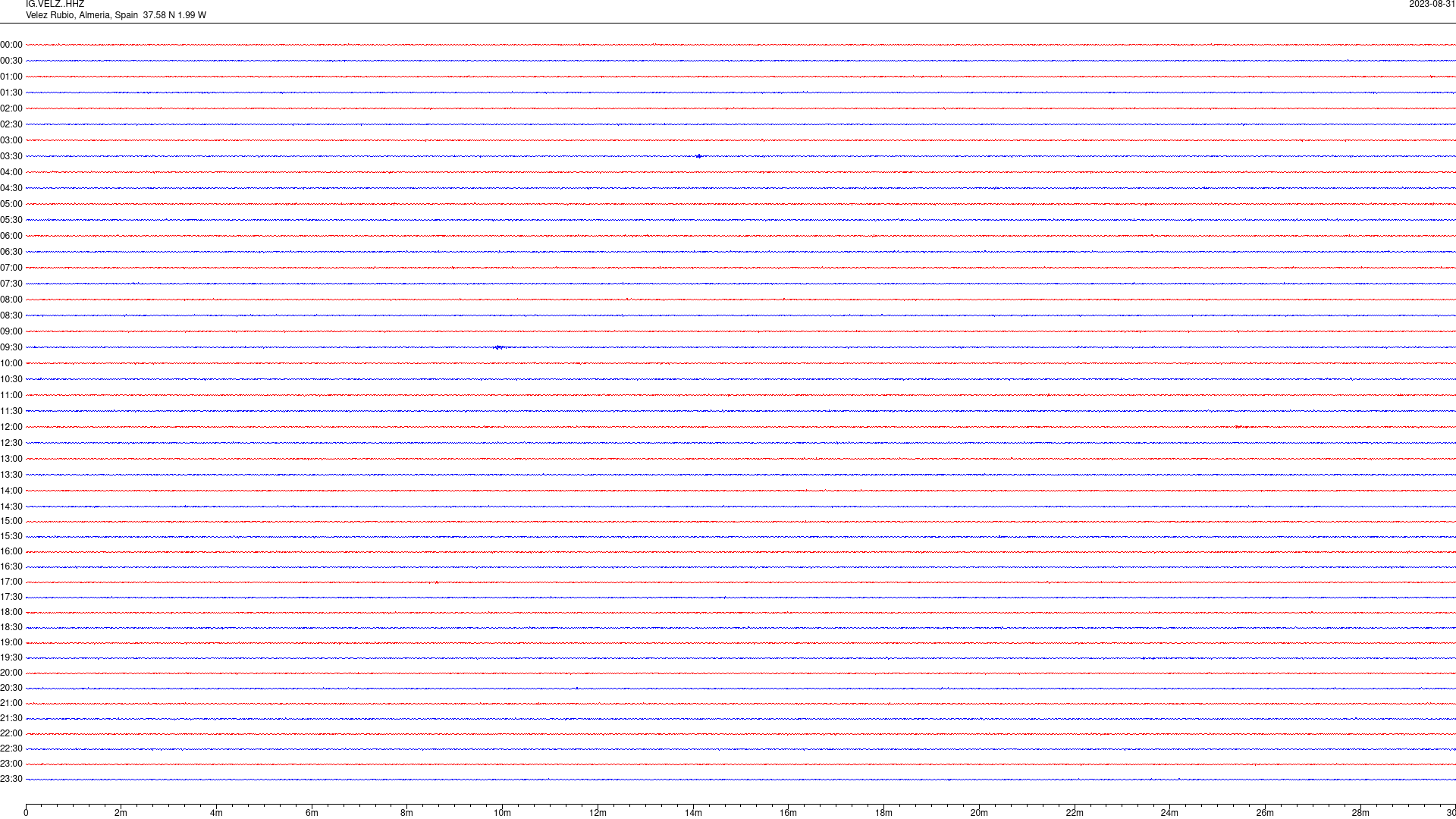Select the 06:00 time row label
The width and height of the screenshot is (1456, 819).
point(11,236)
